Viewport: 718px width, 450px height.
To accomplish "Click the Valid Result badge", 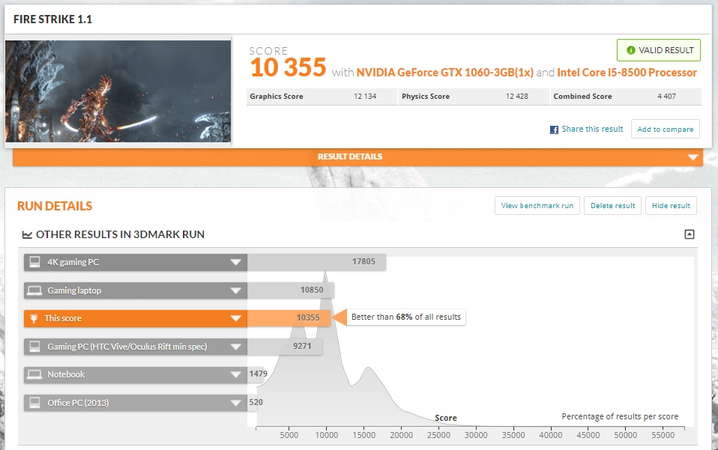I will 659,50.
